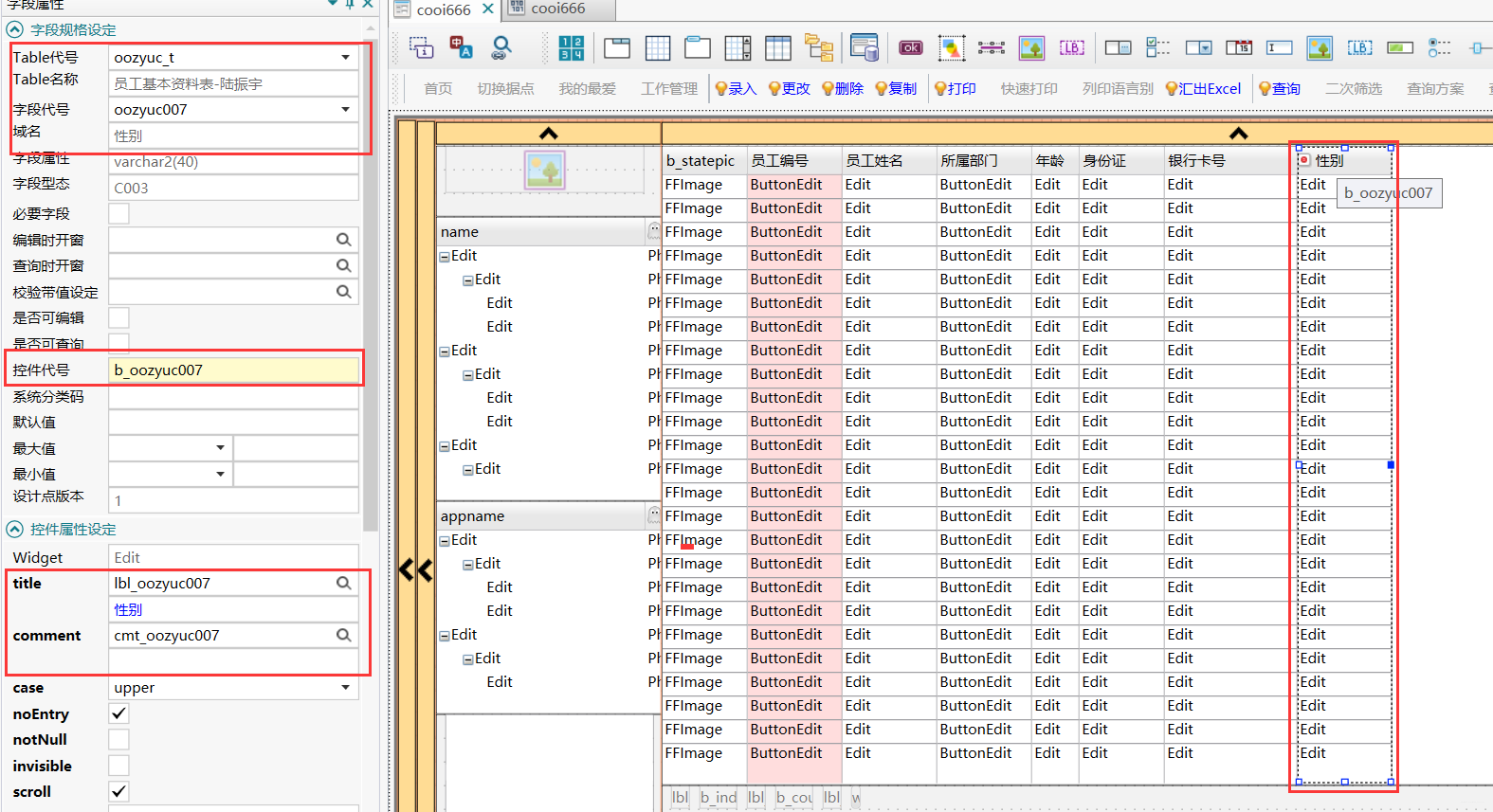Select the plain table container tool

778,47
